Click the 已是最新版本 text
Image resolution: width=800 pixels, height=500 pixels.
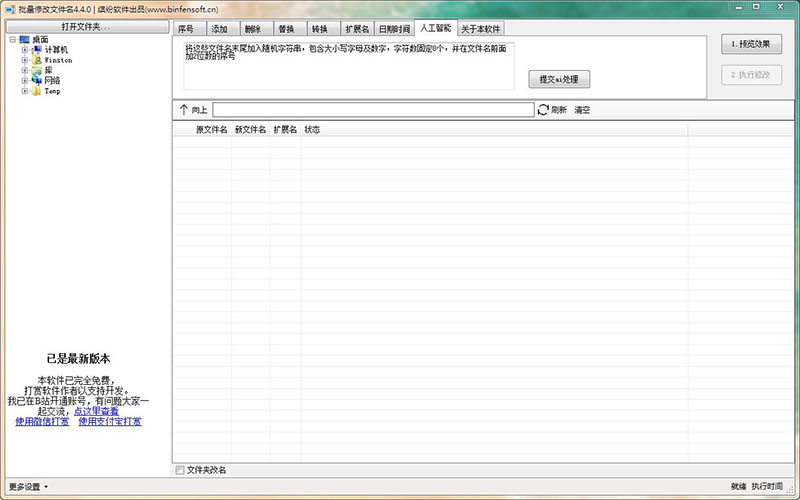point(78,359)
